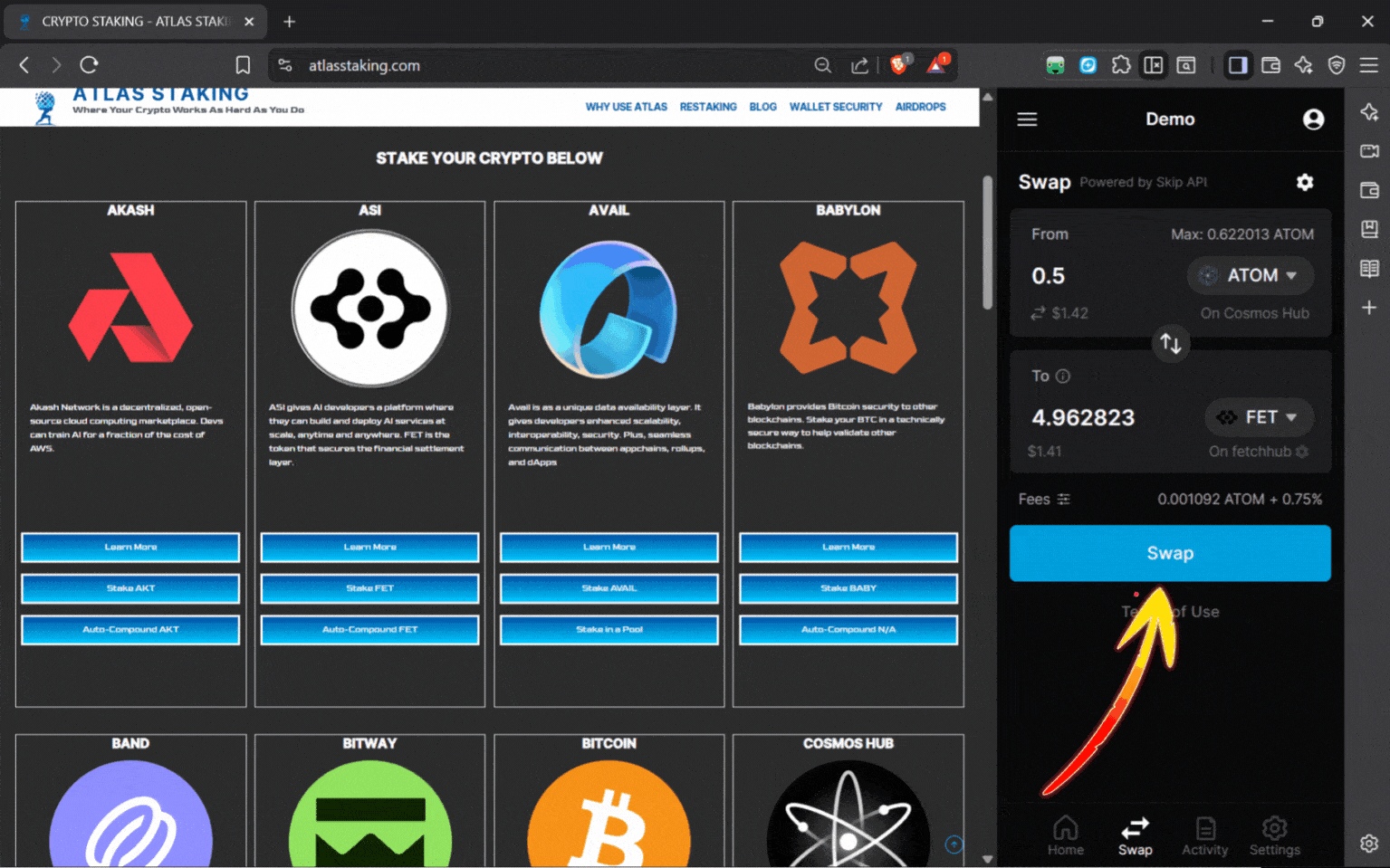Image resolution: width=1390 pixels, height=868 pixels.
Task: Open the ATOM token selector dropdown
Action: 1251,275
